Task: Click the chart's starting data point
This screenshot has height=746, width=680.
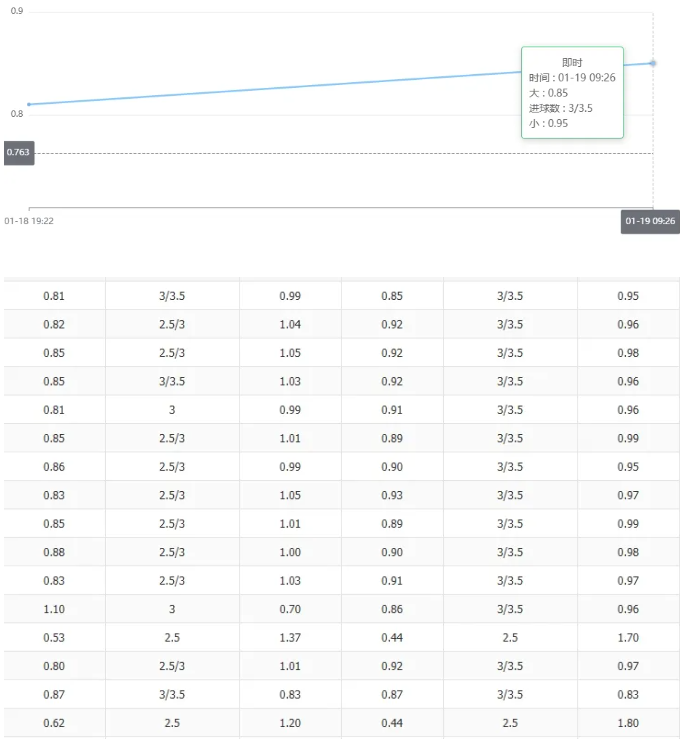Action: (x=29, y=104)
